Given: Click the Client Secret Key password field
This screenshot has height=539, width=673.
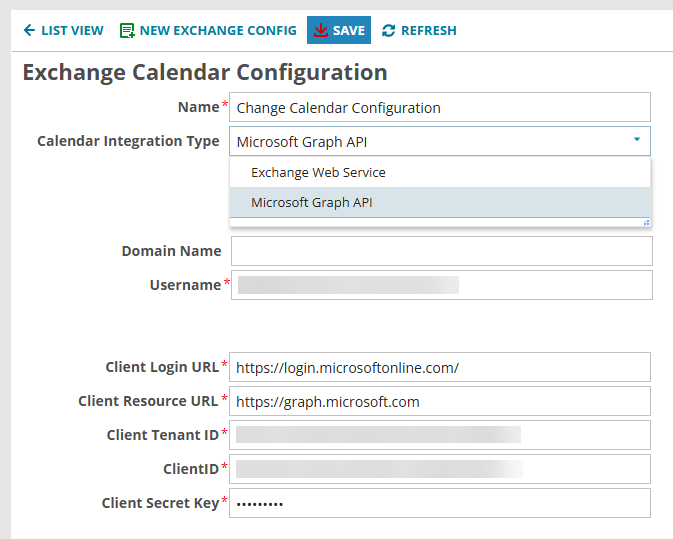Looking at the screenshot, I should tap(440, 503).
